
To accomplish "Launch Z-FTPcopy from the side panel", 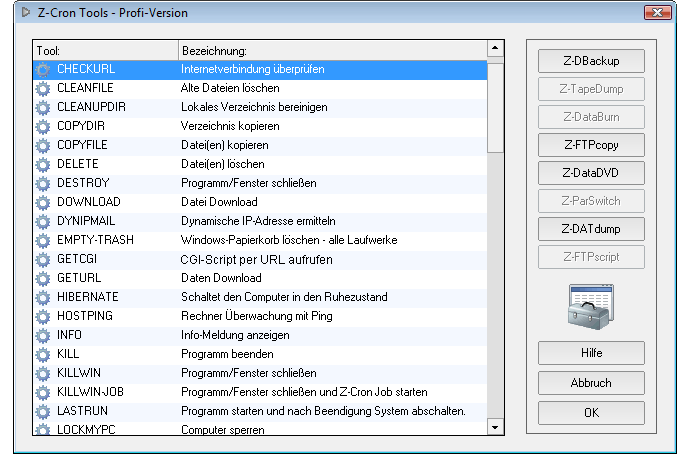I will (591, 145).
